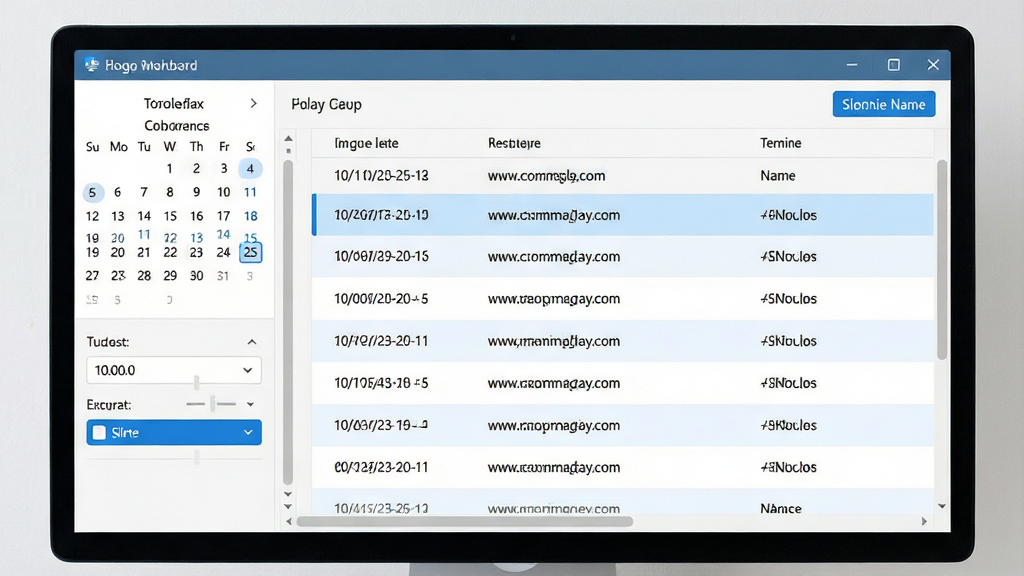Viewport: 1024px width, 576px height.
Task: Click the scroll-right arrow of the horizontal scrollbar
Action: click(924, 521)
